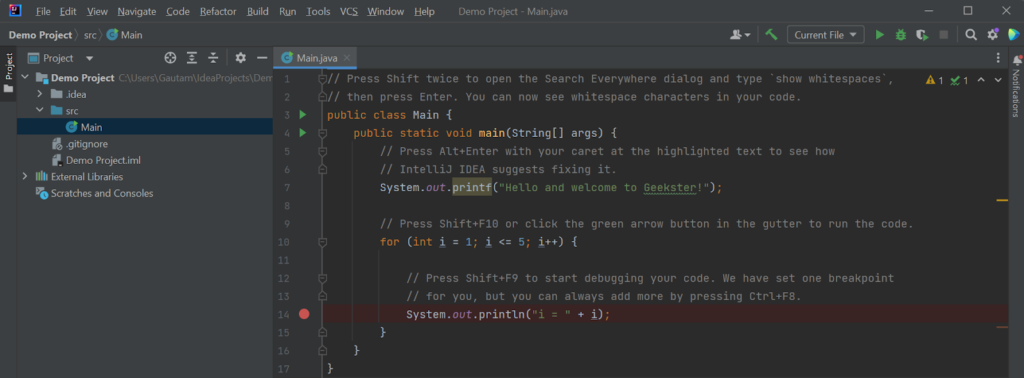Open the Window menu
Viewport: 1024px width, 378px height.
coord(385,12)
